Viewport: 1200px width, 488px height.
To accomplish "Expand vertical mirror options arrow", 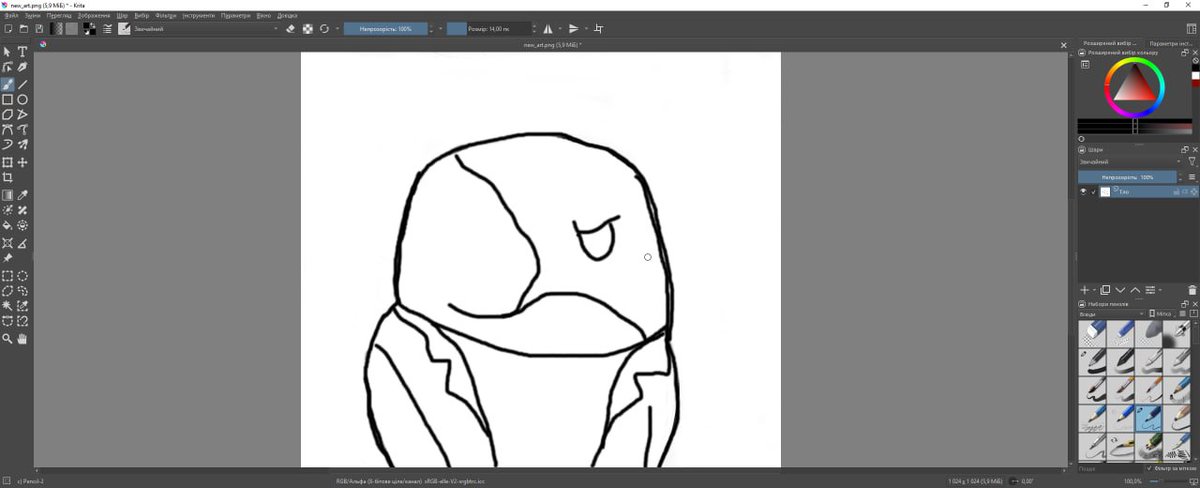I will click(x=587, y=29).
